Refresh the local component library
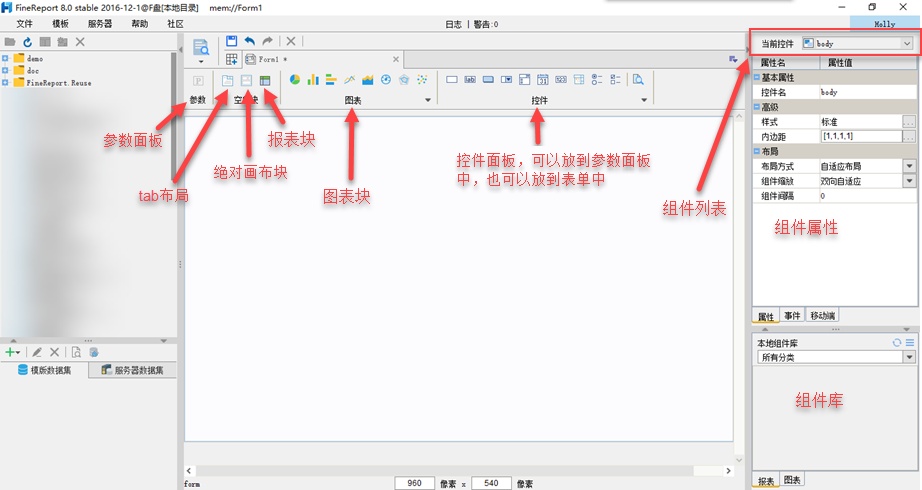This screenshot has height=490, width=922. click(897, 342)
